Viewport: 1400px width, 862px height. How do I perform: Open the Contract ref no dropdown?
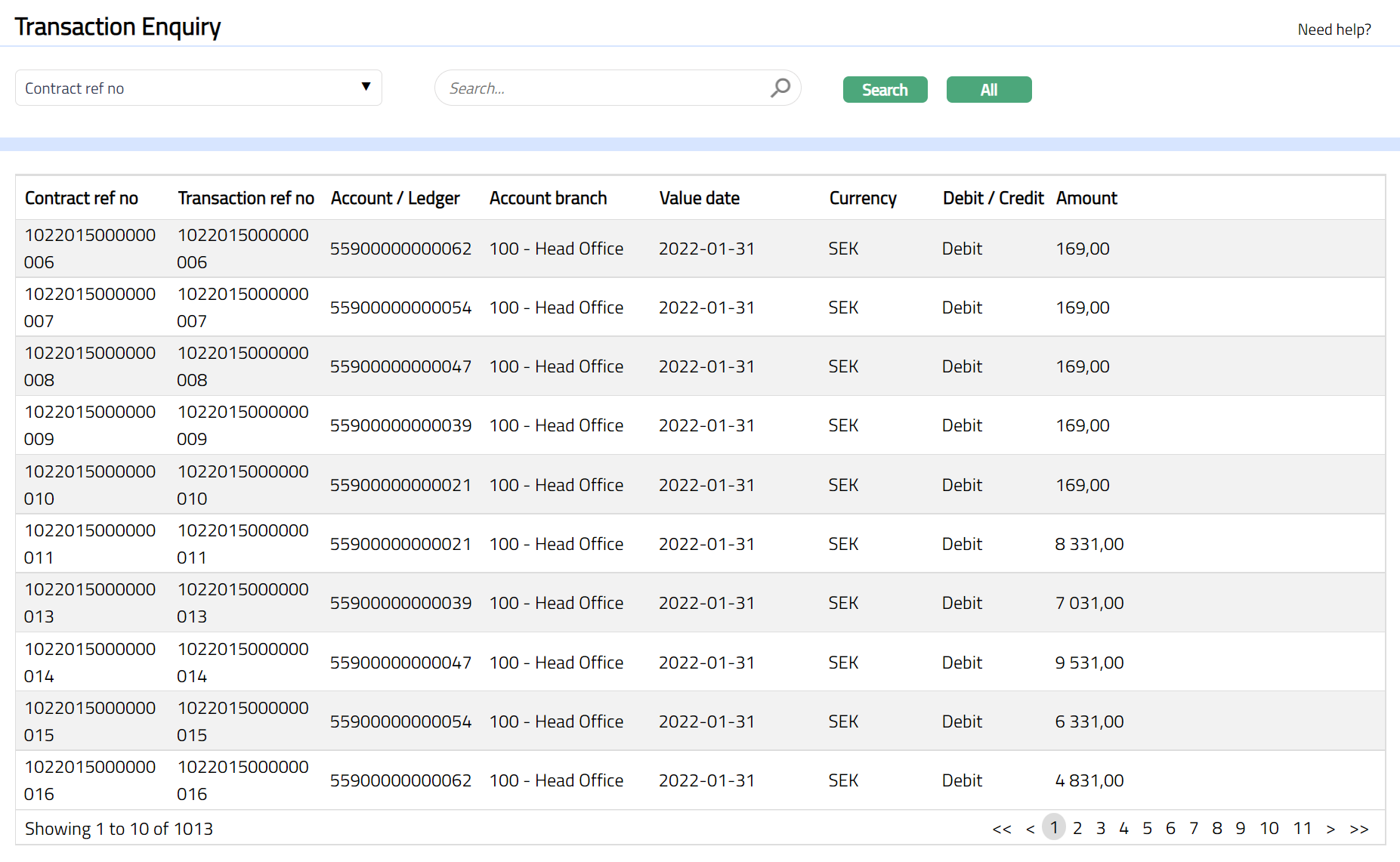[198, 88]
